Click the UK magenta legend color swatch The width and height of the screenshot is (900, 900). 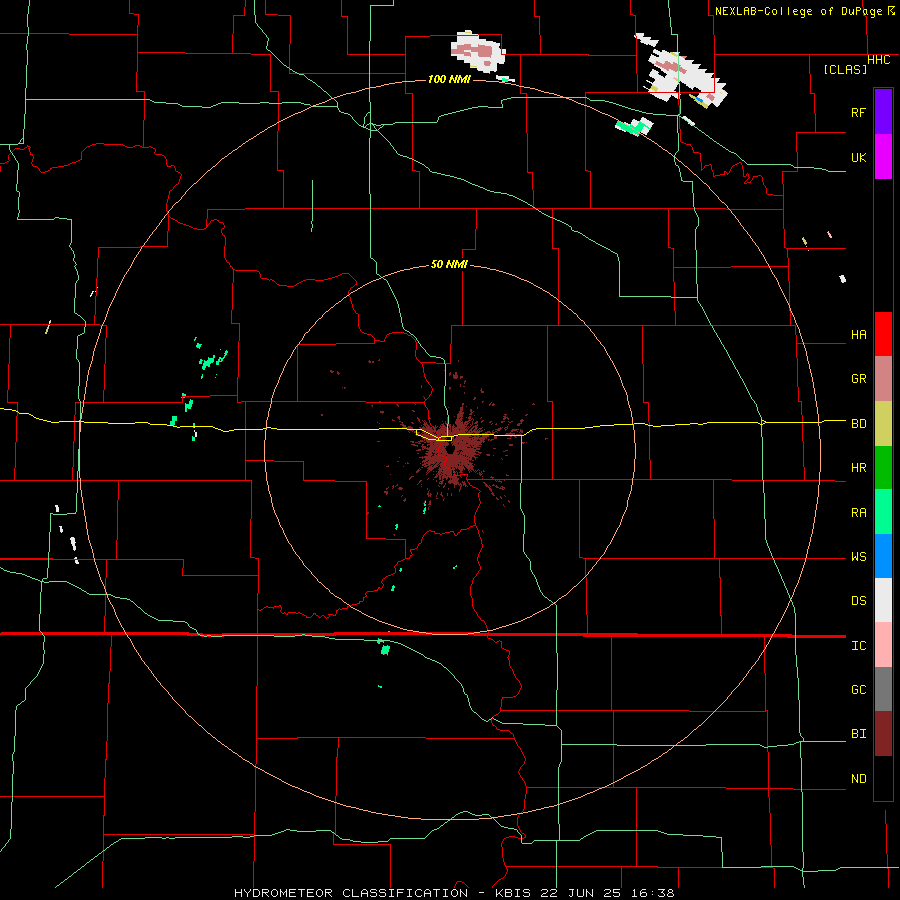click(x=883, y=157)
